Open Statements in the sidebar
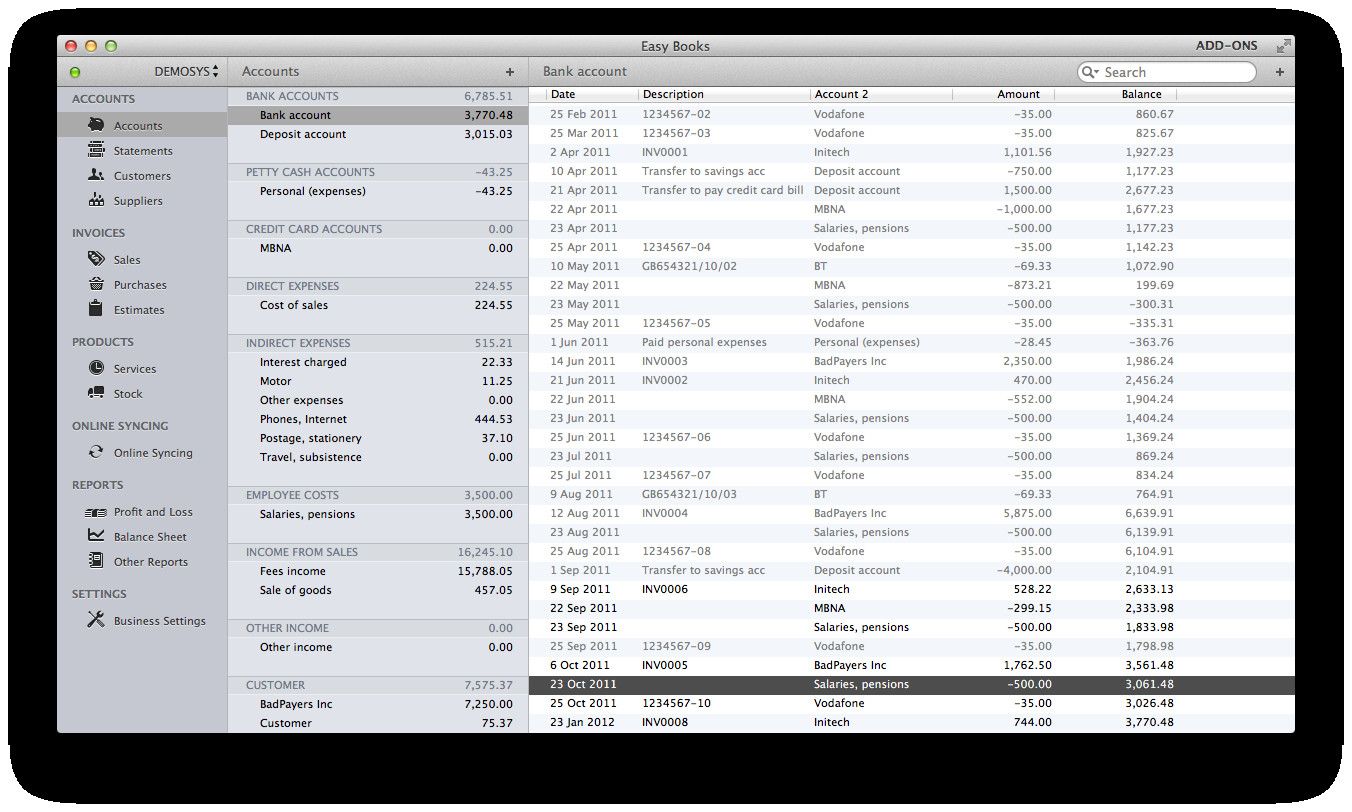Image resolution: width=1352 pixels, height=812 pixels. coord(143,151)
